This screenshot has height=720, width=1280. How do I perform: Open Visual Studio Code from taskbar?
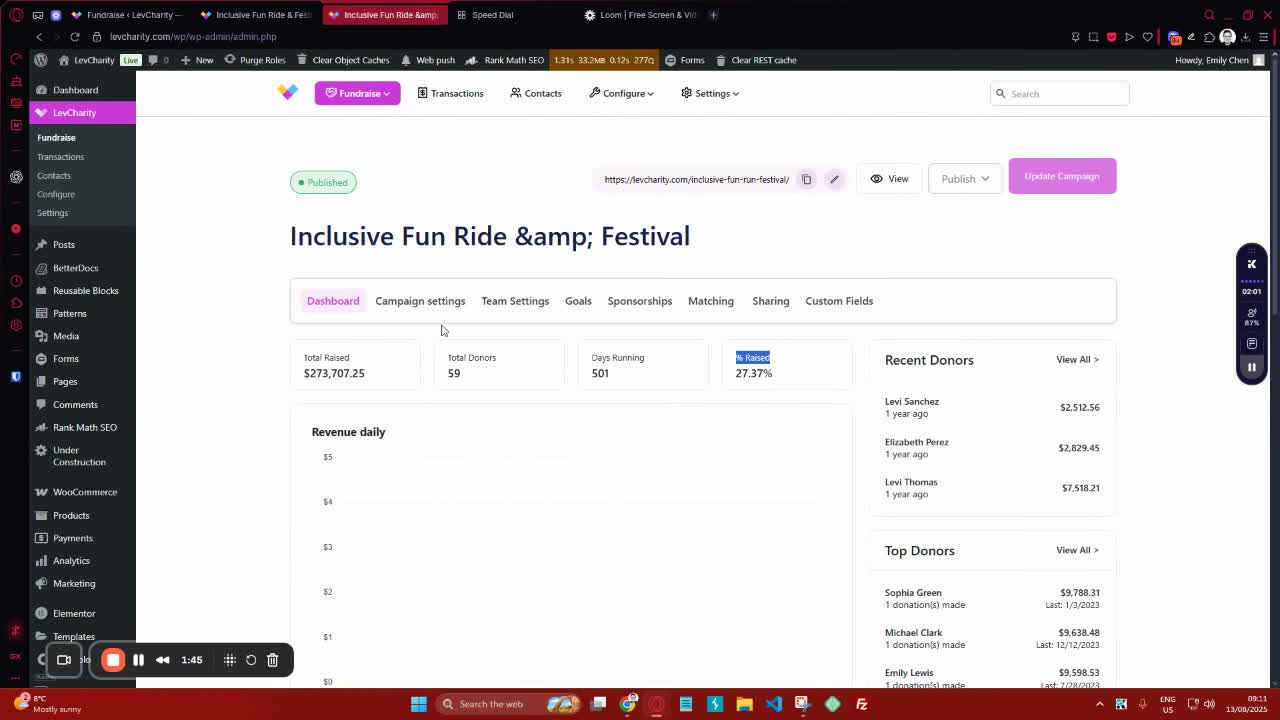point(774,704)
